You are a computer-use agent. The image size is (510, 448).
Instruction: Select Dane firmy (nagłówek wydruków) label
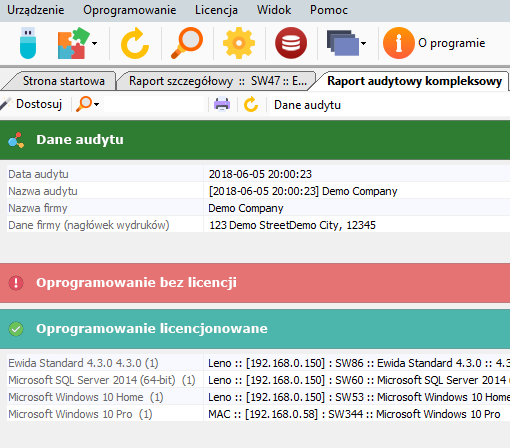pos(89,225)
